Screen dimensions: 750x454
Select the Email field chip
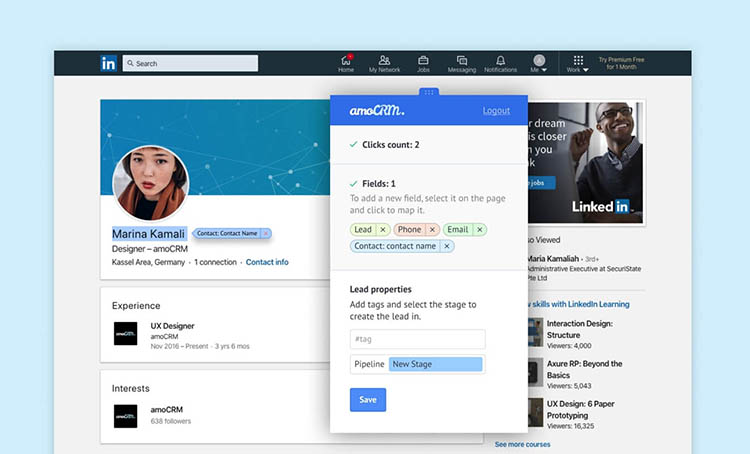(x=458, y=230)
